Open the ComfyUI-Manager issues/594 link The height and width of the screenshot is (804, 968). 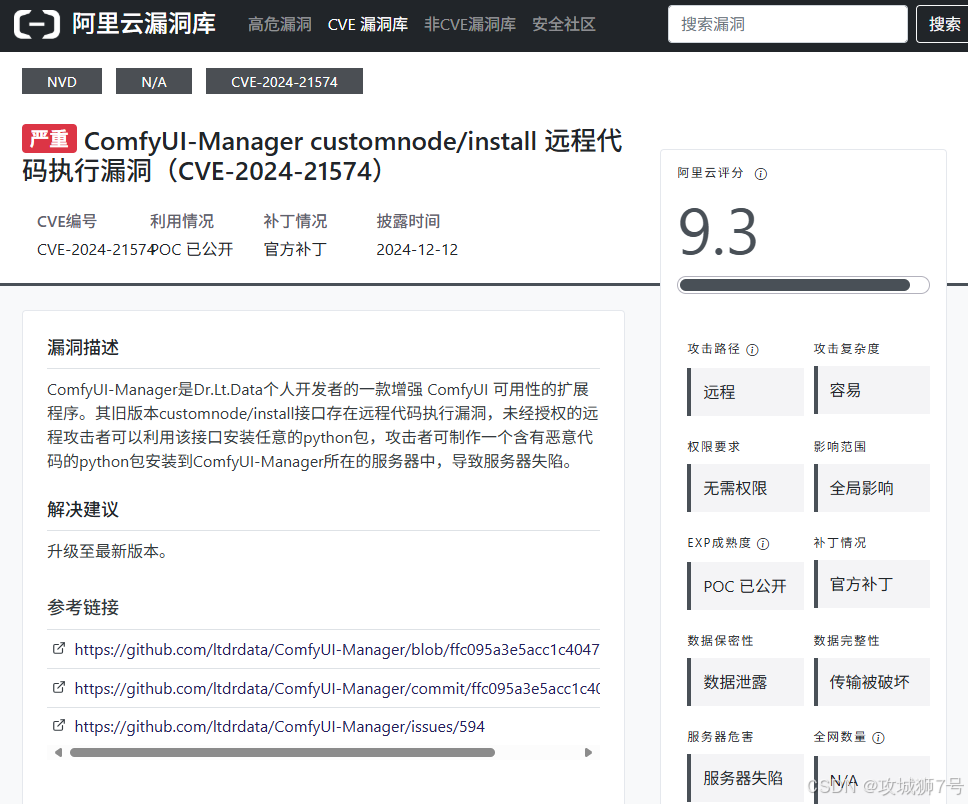click(x=280, y=727)
